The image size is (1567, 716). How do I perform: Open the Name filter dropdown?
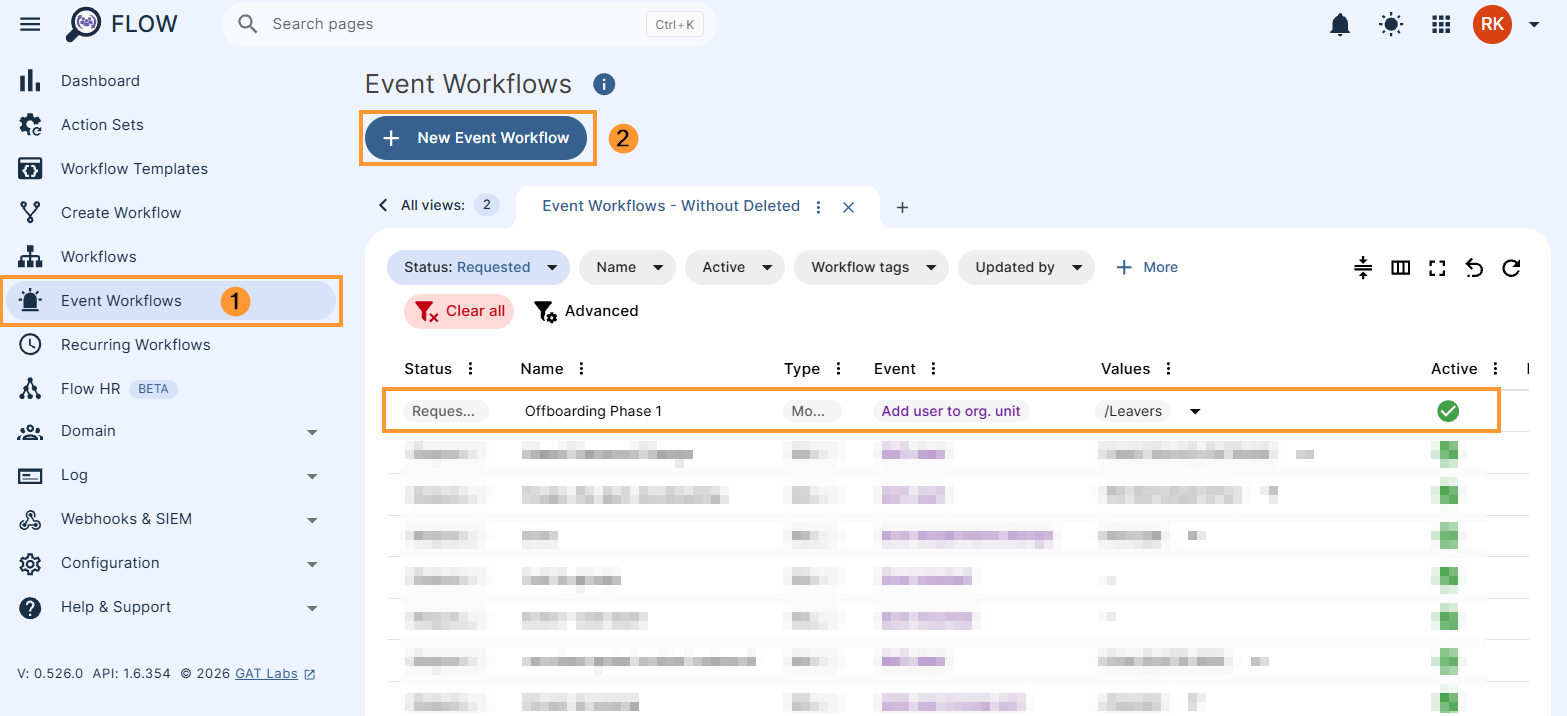pyautogui.click(x=627, y=267)
